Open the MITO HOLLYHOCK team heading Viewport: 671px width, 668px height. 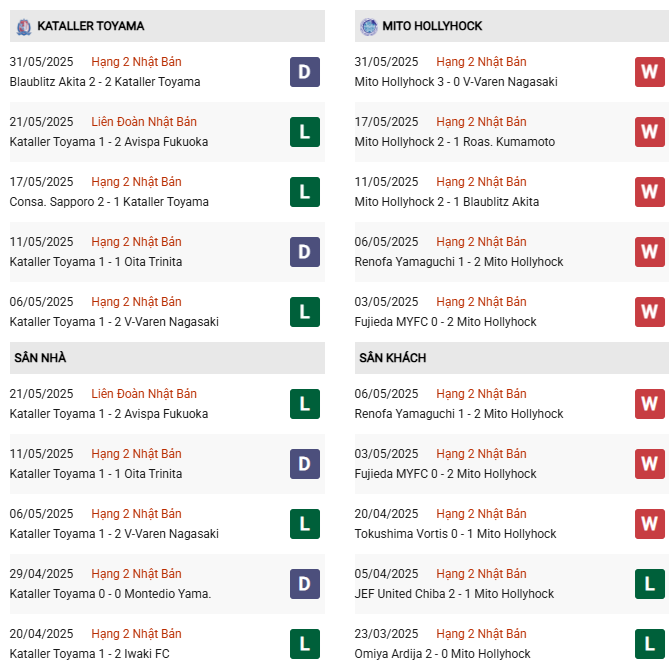pyautogui.click(x=432, y=26)
